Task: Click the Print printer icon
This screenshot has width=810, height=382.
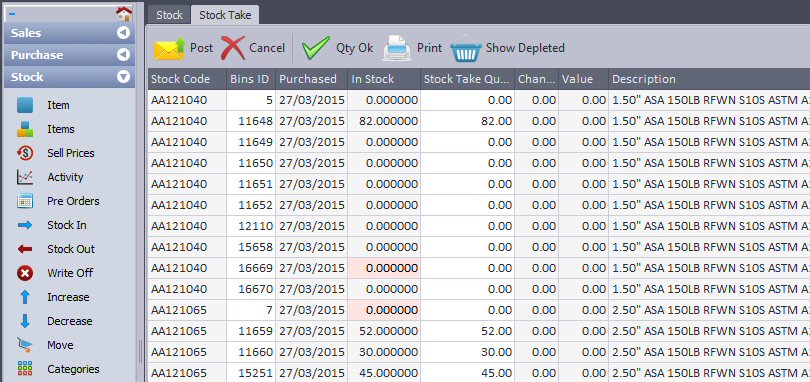Action: pos(397,48)
